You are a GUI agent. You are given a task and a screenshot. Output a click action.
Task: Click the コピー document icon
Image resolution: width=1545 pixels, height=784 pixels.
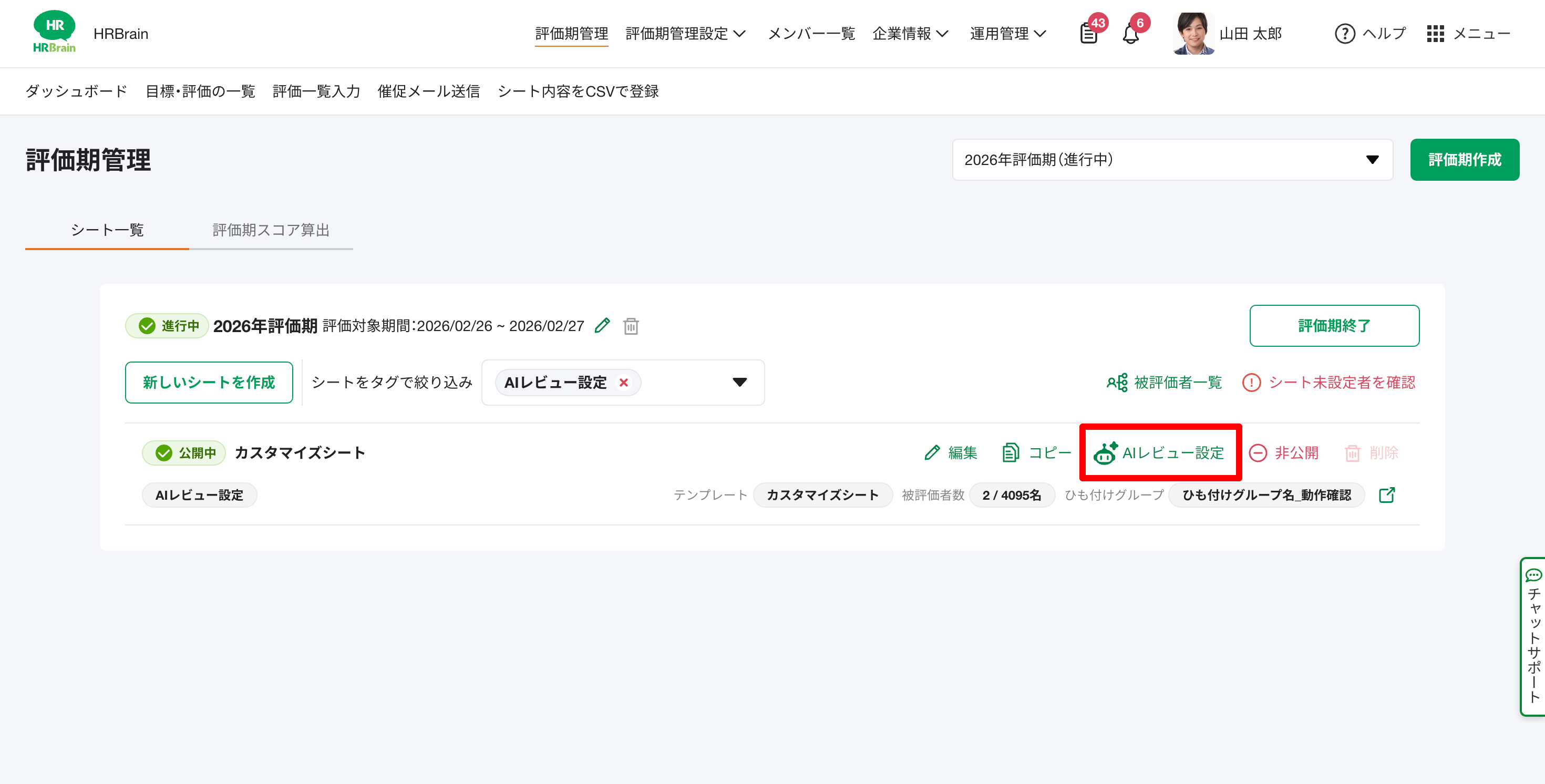[1011, 453]
